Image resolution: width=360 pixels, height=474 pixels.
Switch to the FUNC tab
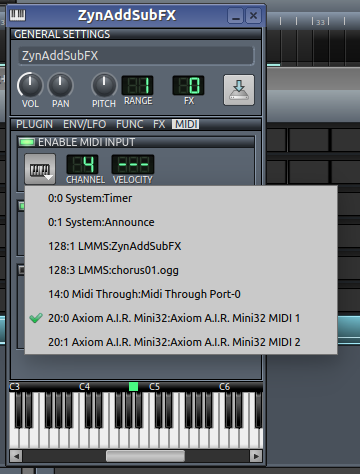[x=130, y=124]
